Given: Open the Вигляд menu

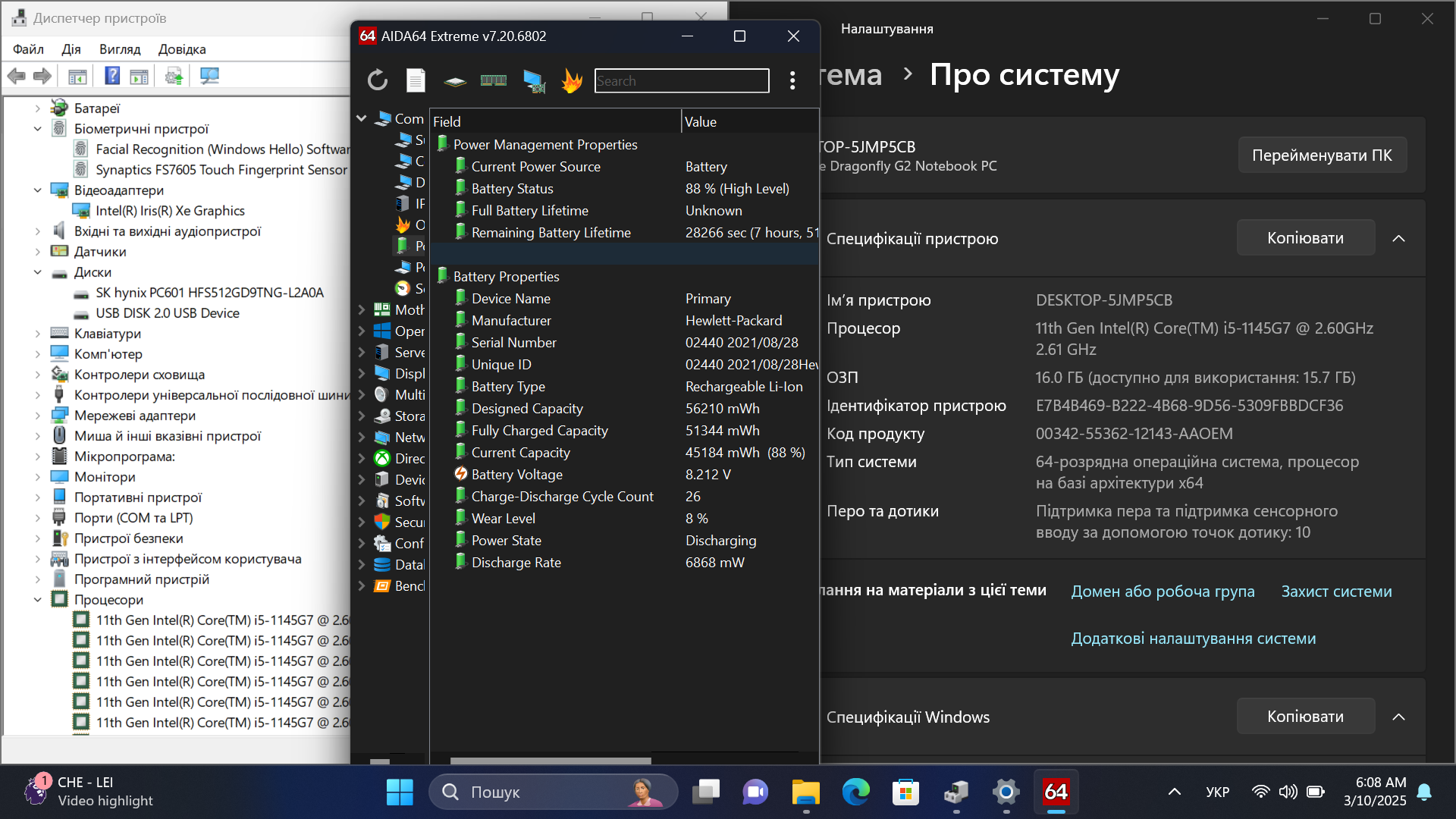Looking at the screenshot, I should (120, 49).
